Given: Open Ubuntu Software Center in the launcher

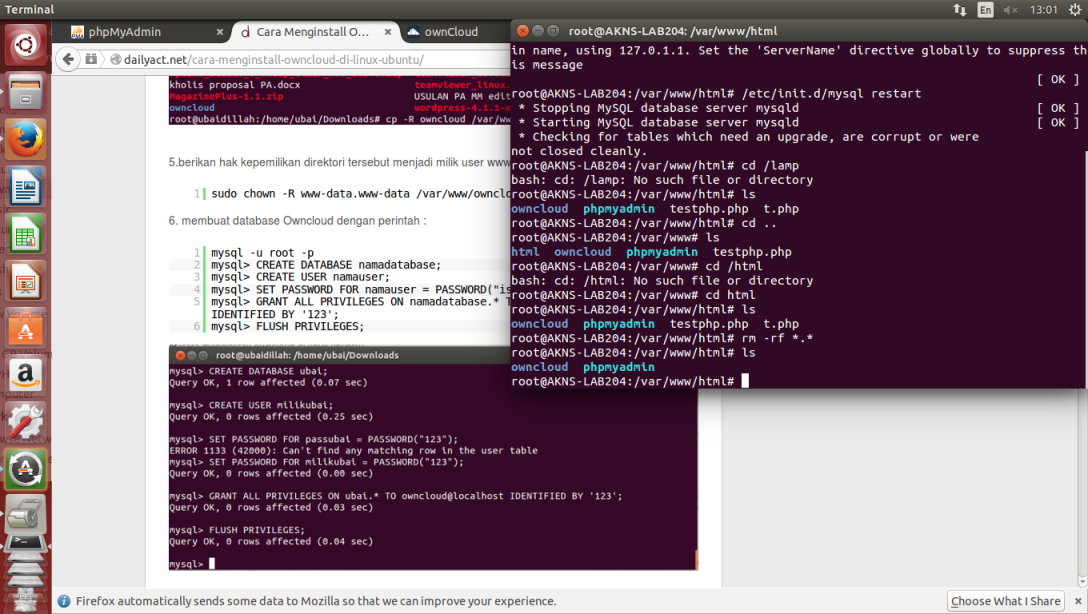Looking at the screenshot, I should click(x=26, y=328).
